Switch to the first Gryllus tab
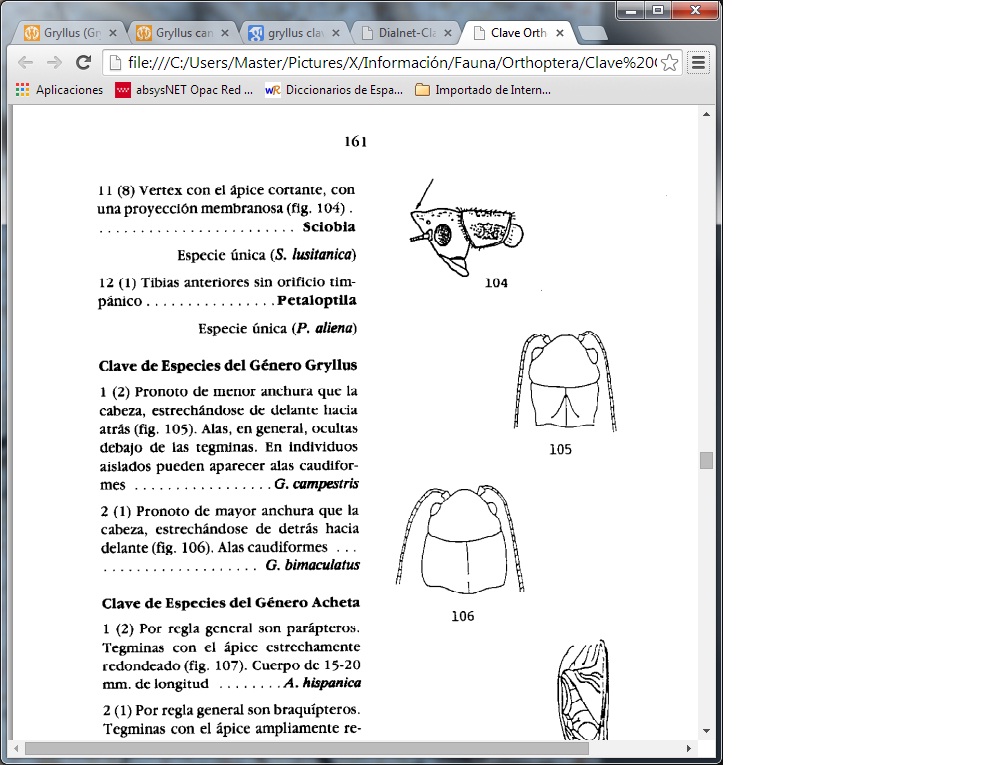The height and width of the screenshot is (765, 1008). coord(65,33)
